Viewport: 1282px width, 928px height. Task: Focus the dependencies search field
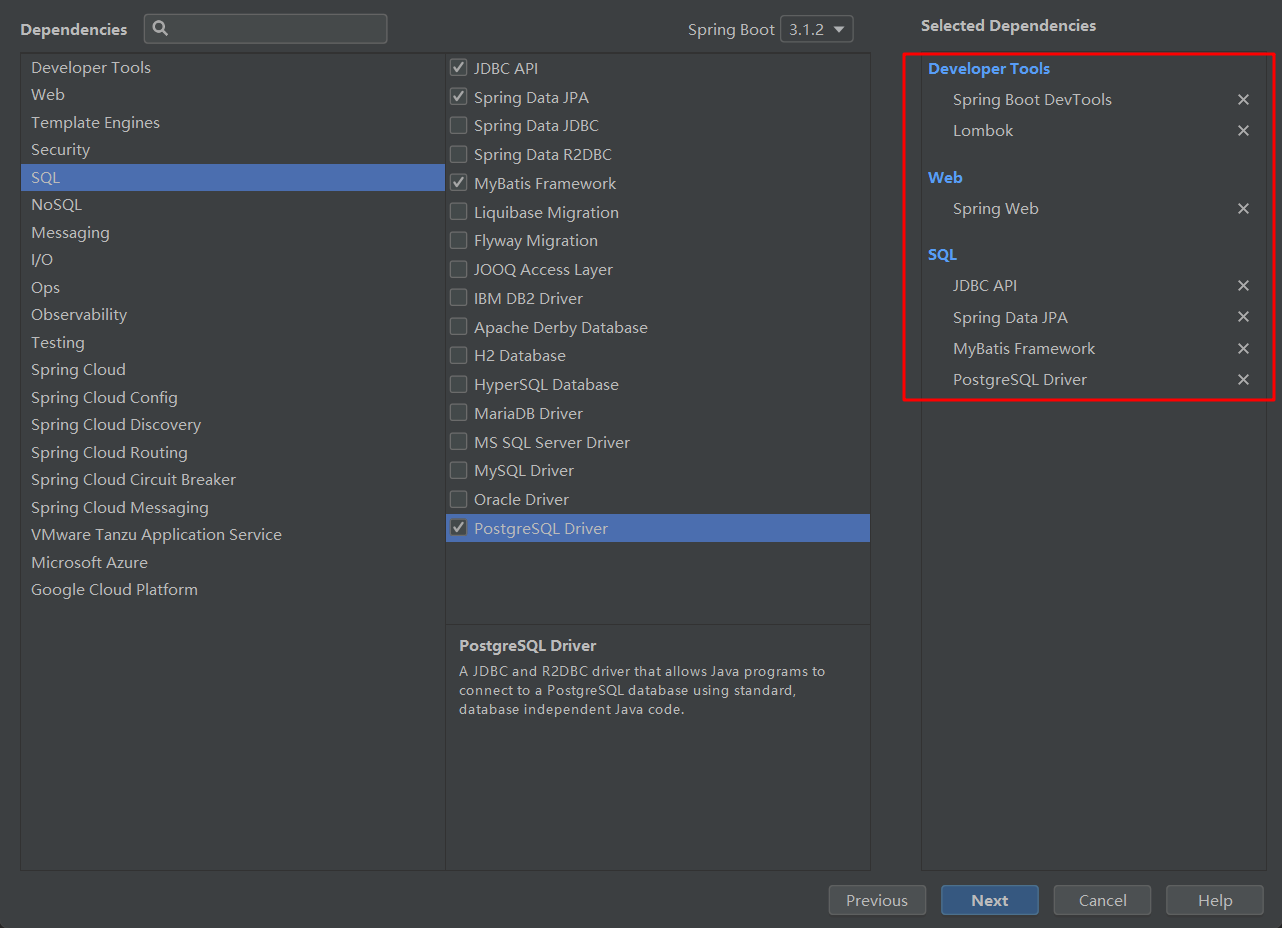(x=265, y=29)
